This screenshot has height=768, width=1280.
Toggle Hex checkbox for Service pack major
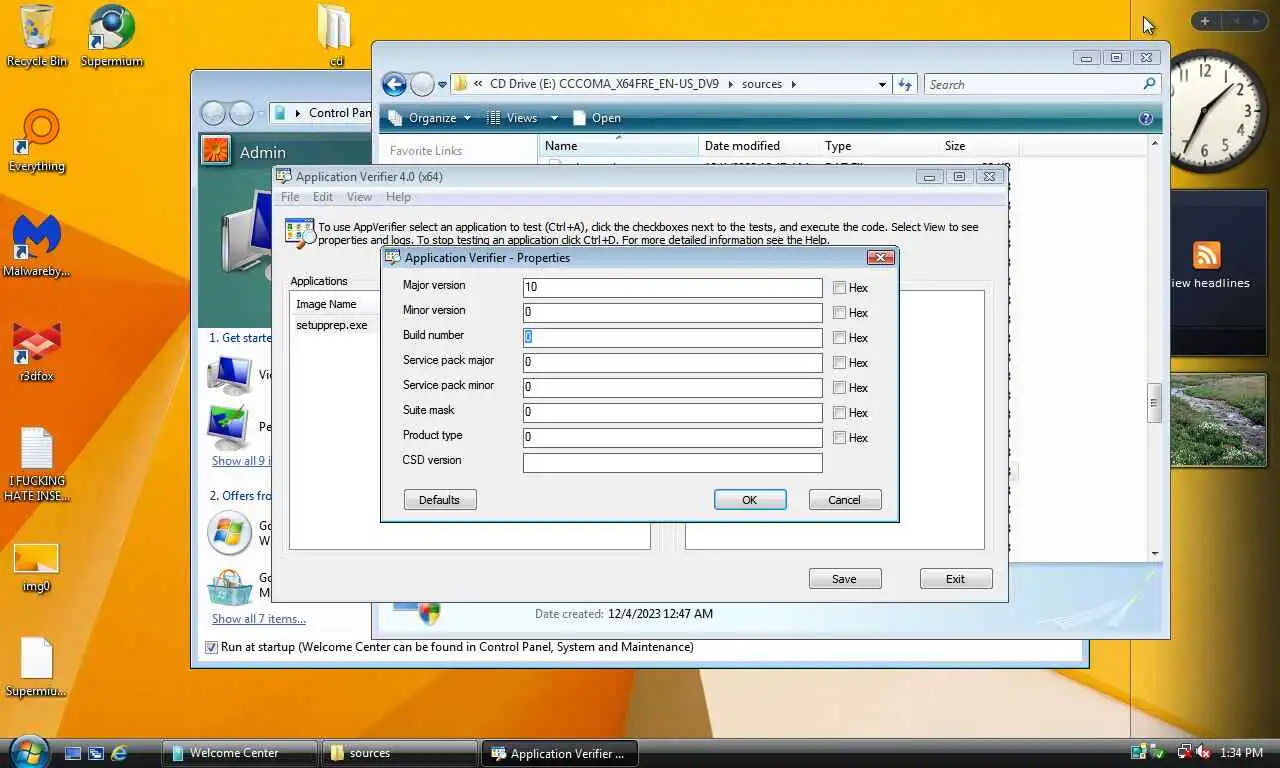840,363
